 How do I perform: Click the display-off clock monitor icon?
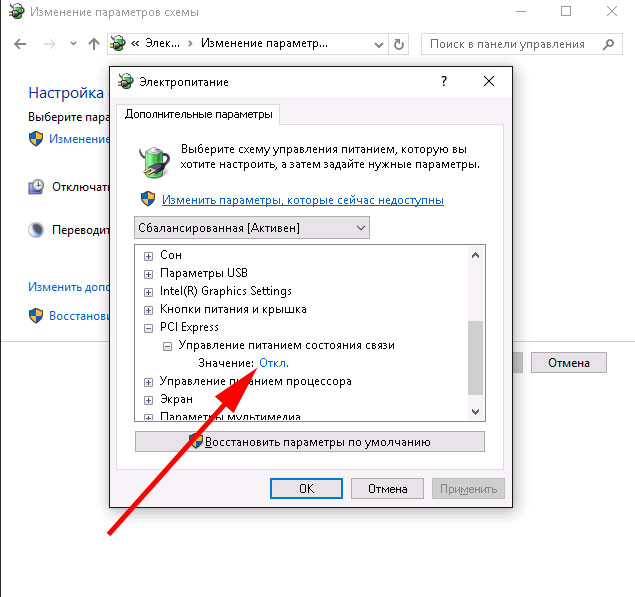36,187
